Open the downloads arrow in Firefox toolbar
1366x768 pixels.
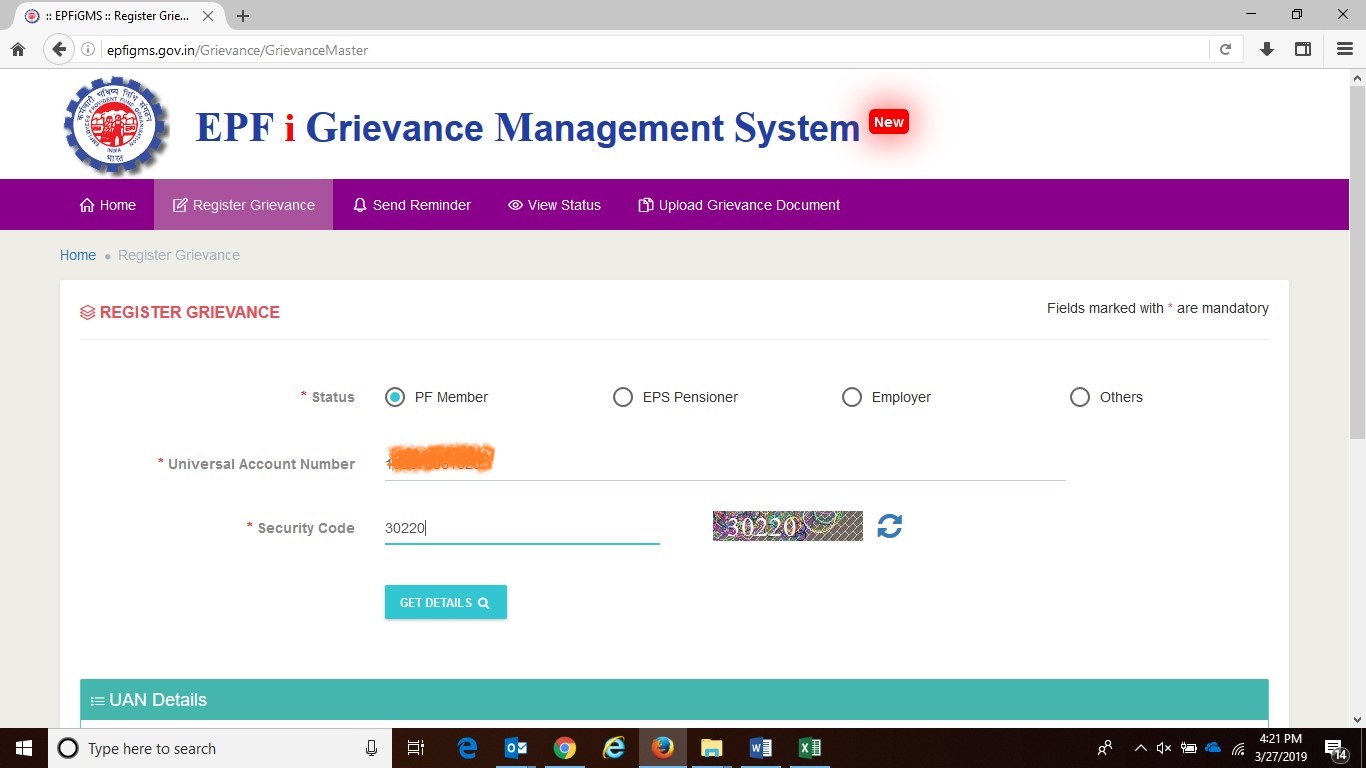(x=1266, y=48)
